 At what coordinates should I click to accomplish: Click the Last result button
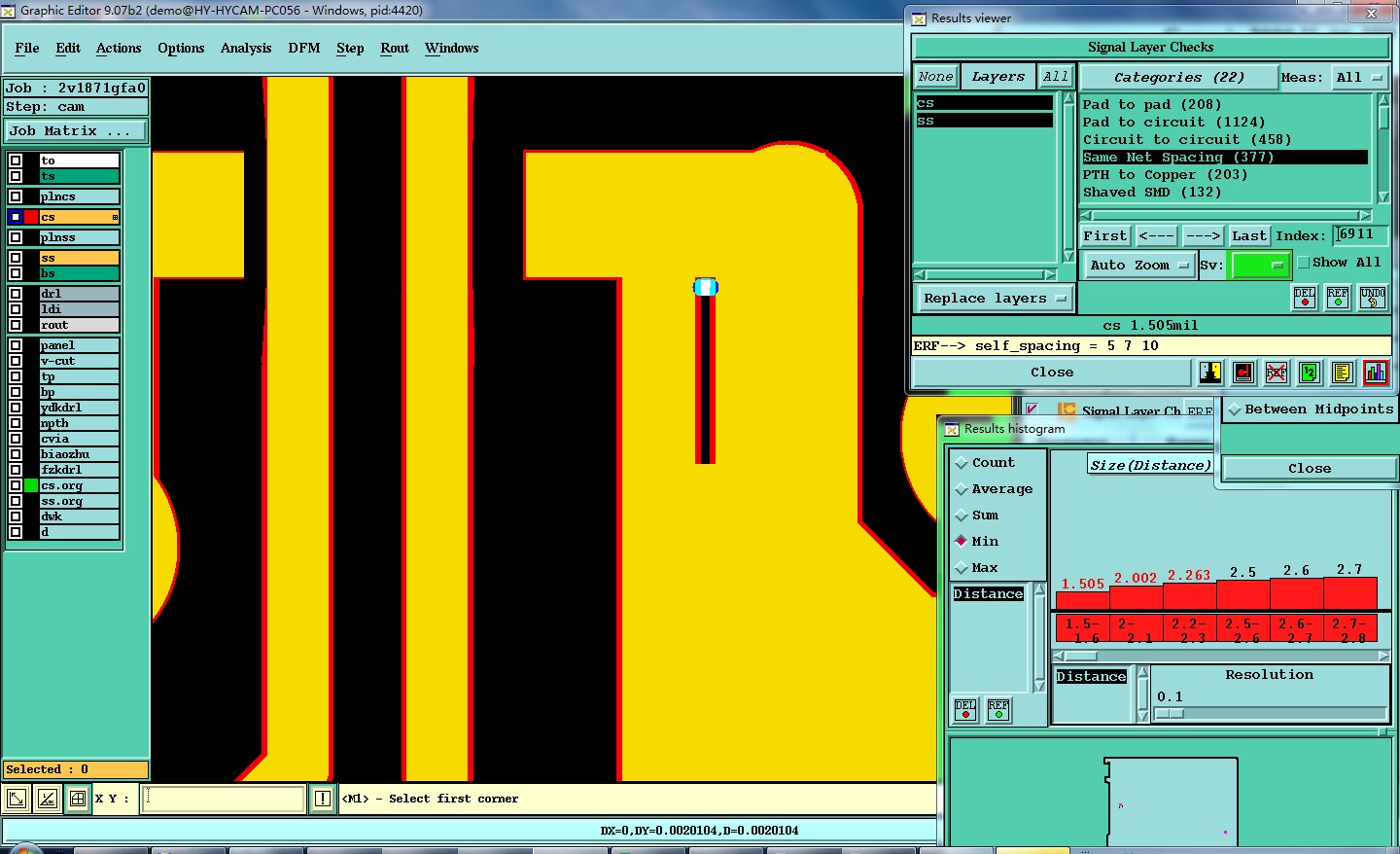click(1249, 235)
